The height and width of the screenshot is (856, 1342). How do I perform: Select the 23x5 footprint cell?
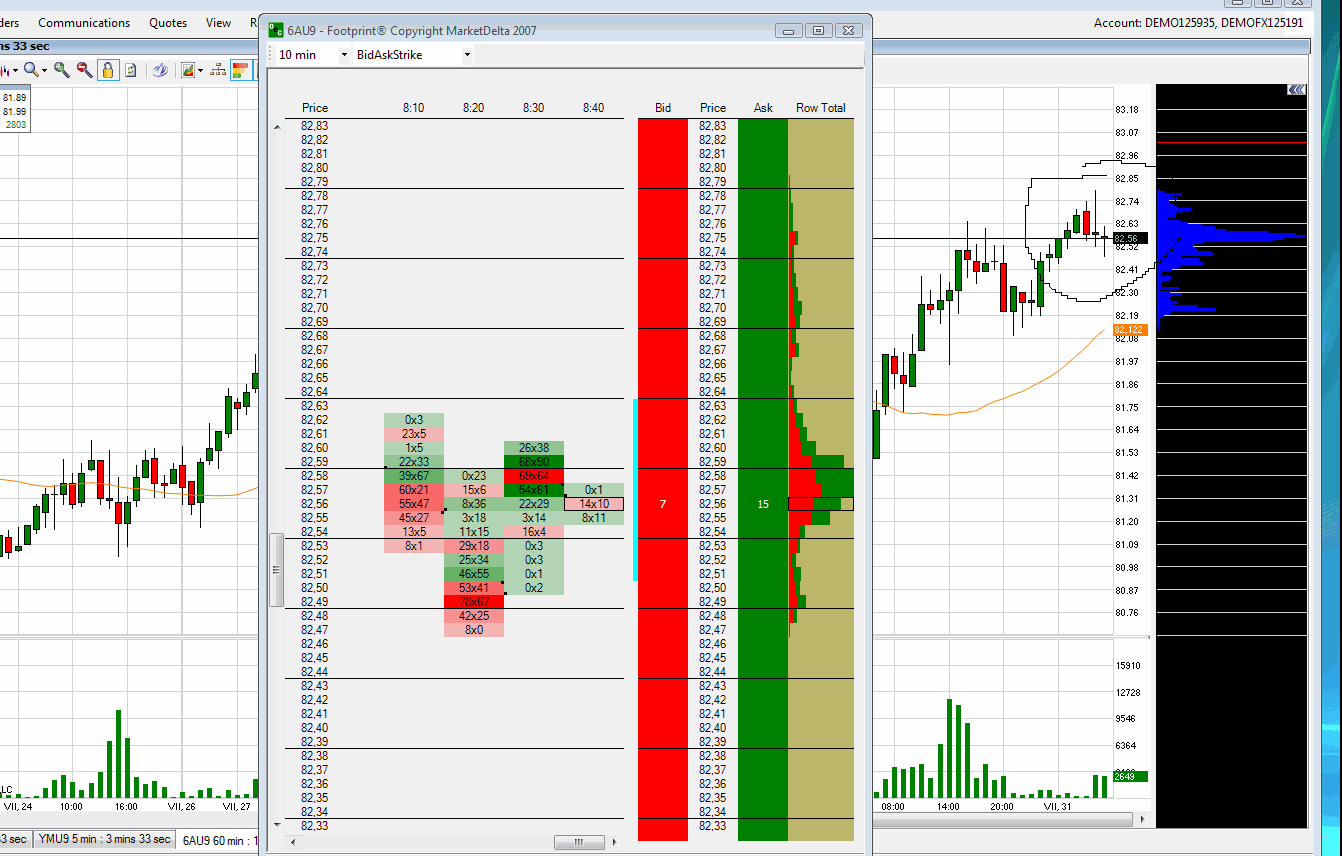point(413,434)
